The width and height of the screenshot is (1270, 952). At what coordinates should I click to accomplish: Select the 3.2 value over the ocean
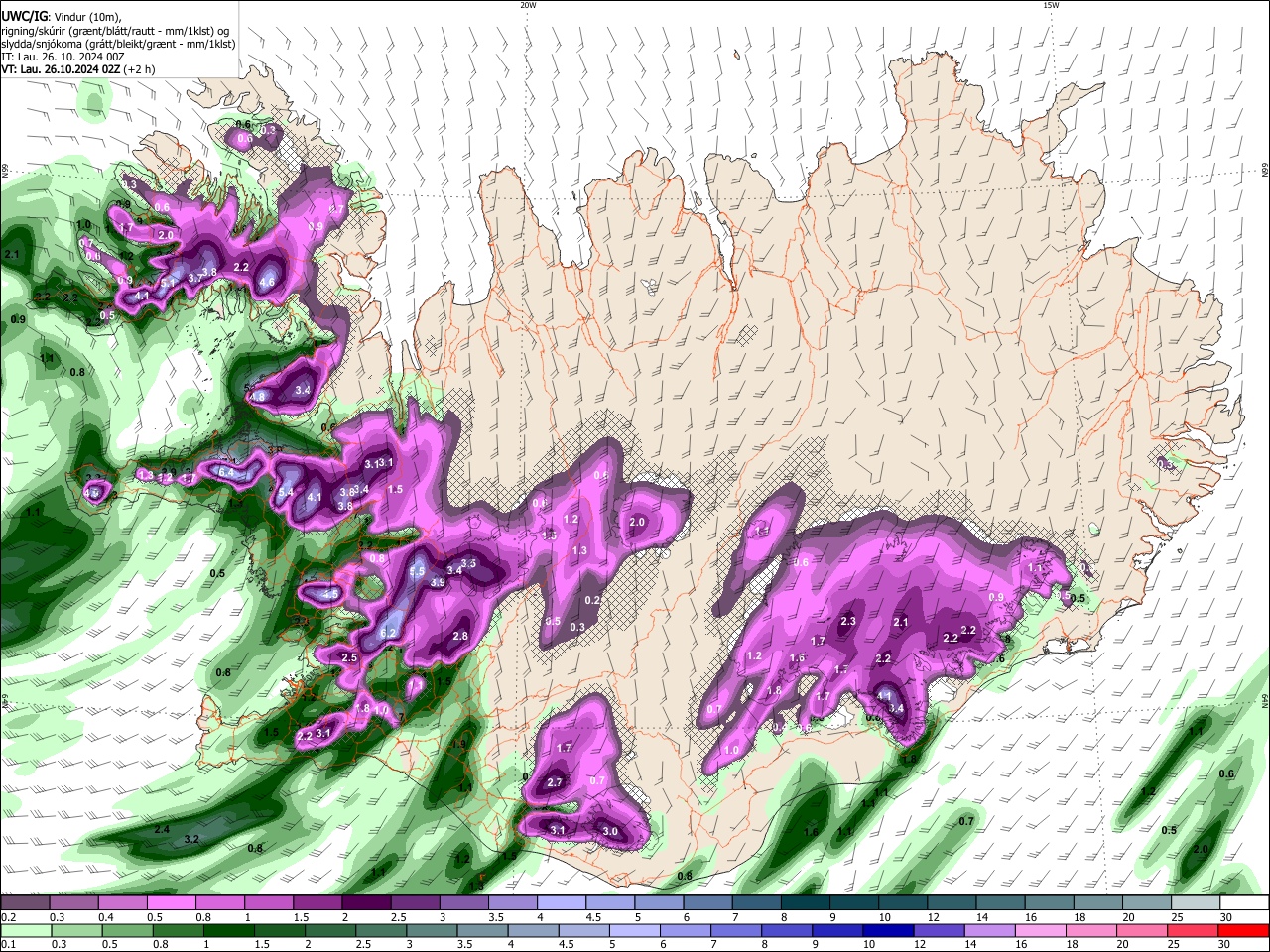pos(192,840)
